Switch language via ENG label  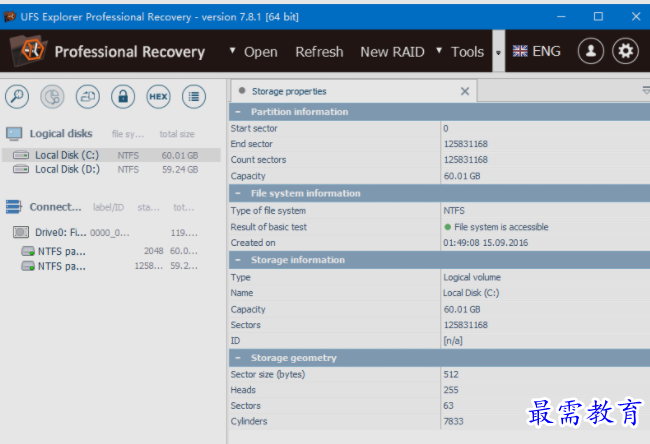546,51
